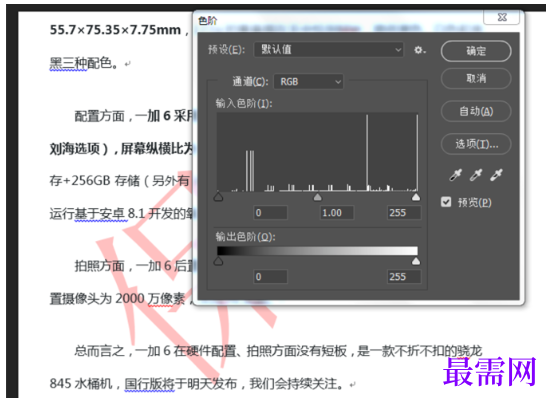Open the 通道 channel dropdown RGB
Viewport: 555px width, 403px height.
click(x=308, y=82)
